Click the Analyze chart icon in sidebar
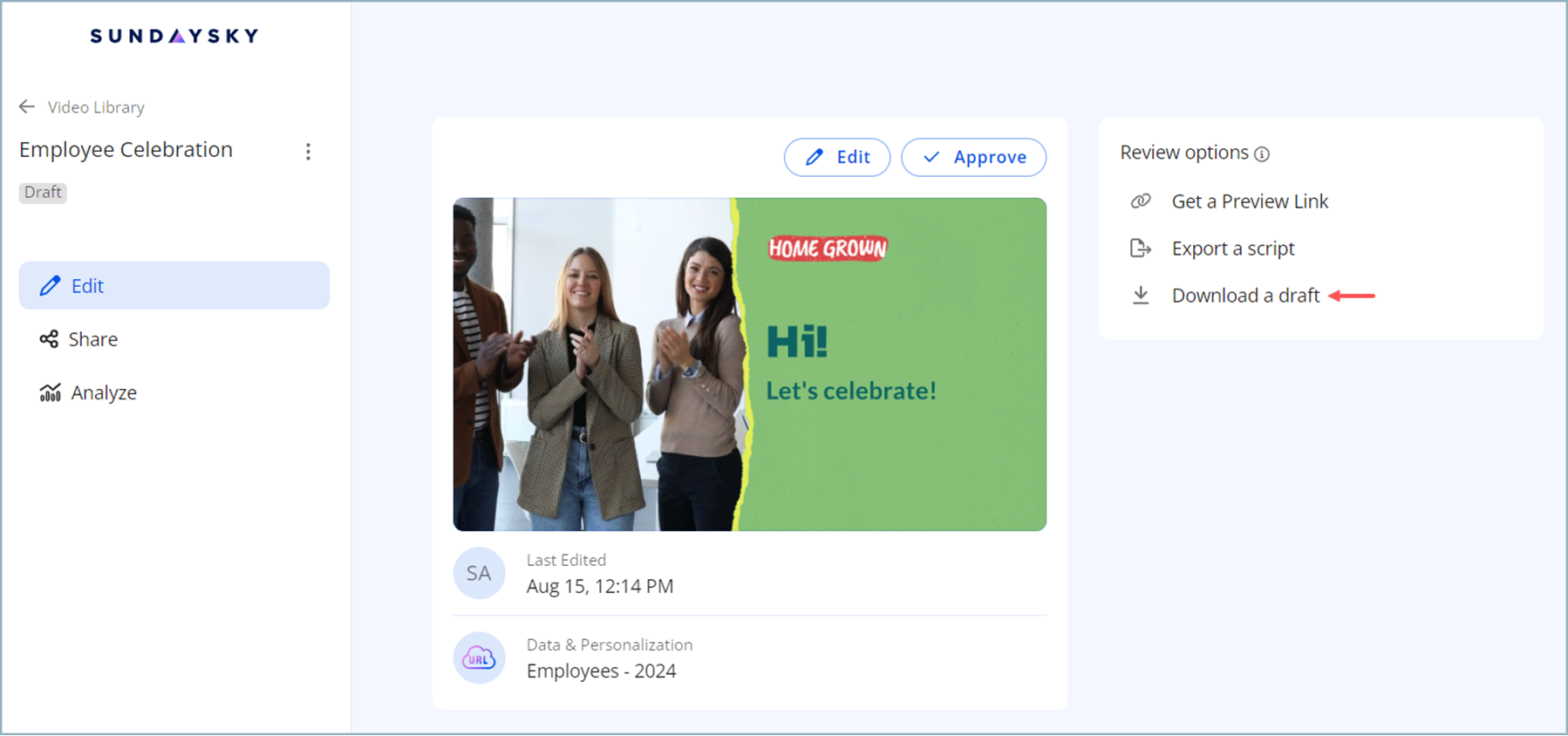Image resolution: width=1568 pixels, height=736 pixels. click(50, 392)
